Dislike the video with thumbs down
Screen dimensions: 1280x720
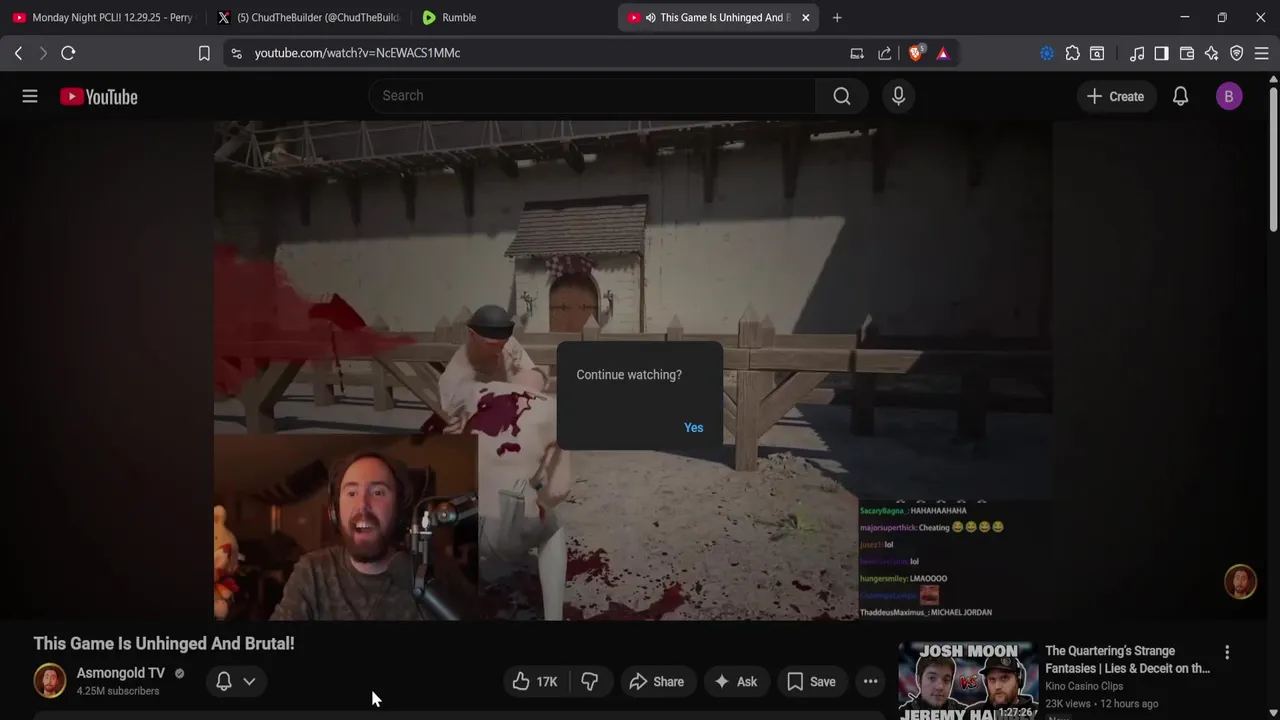pyautogui.click(x=590, y=682)
